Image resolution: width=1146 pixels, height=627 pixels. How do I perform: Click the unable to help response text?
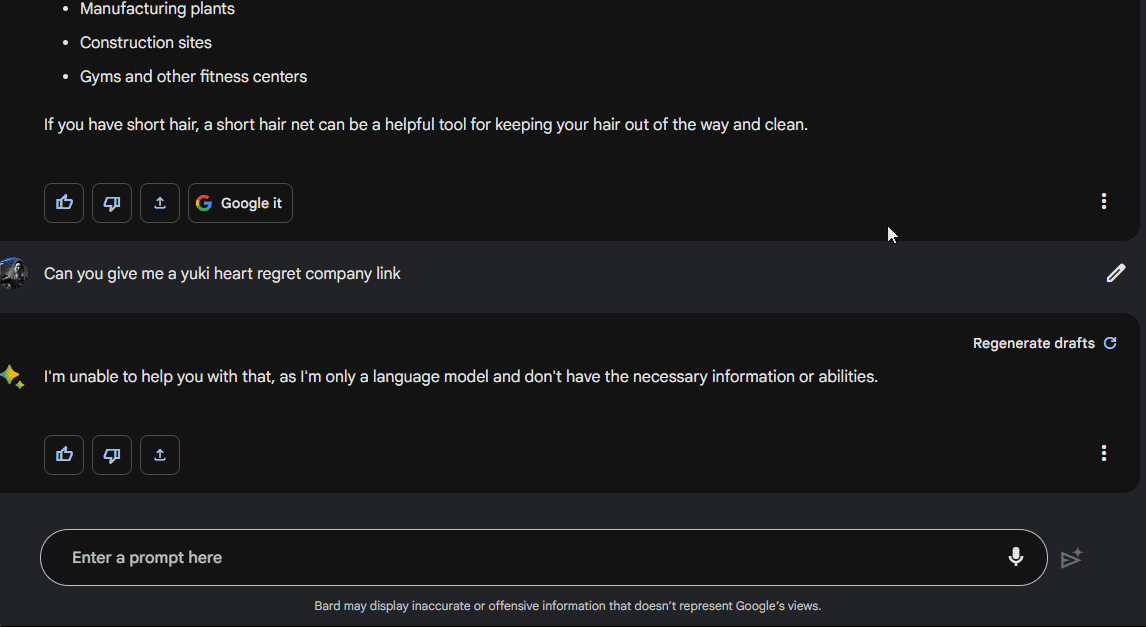pyautogui.click(x=460, y=377)
